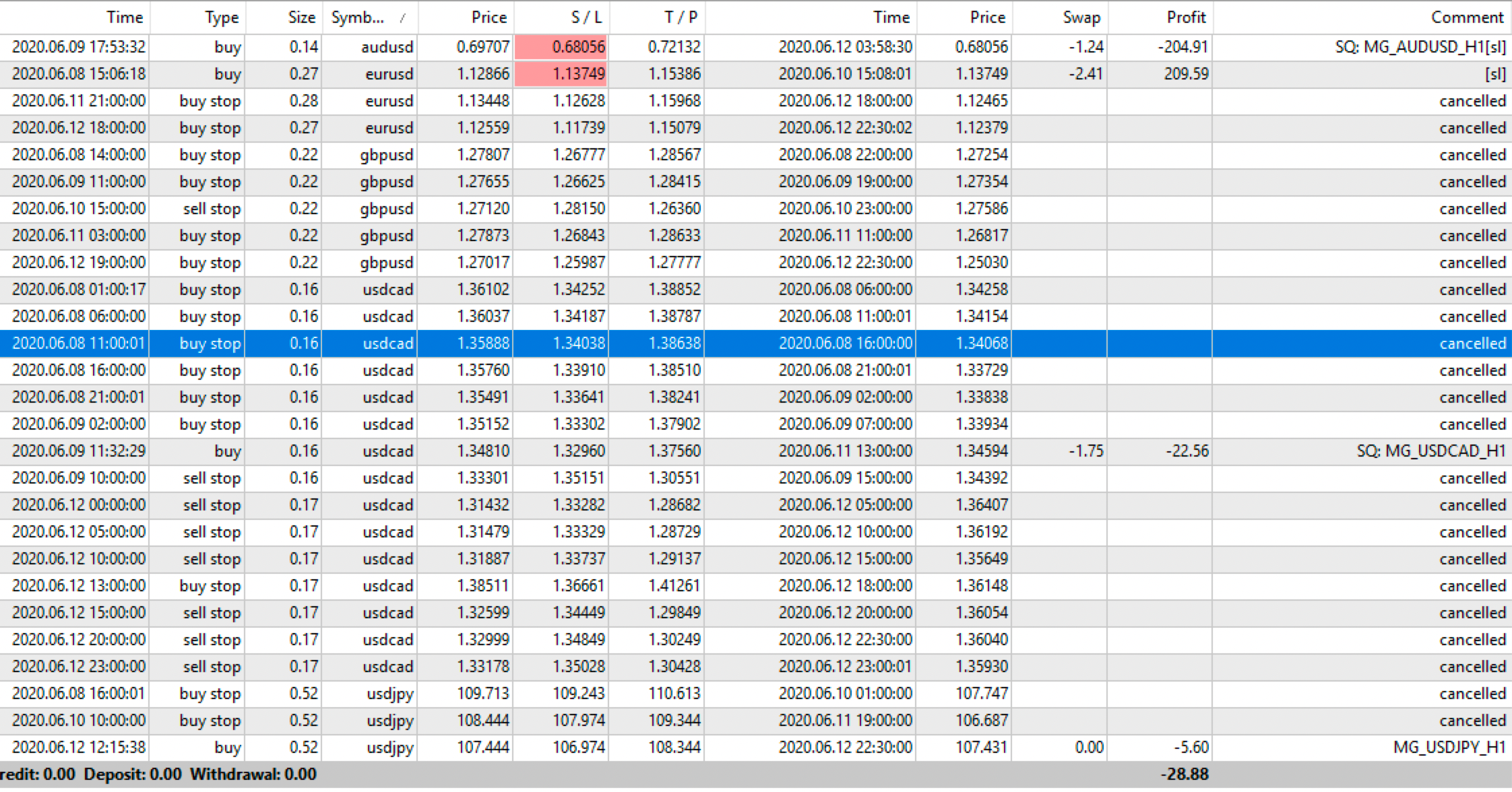Viewport: 1512px width, 792px height.
Task: Click the Deposit: 0.00 summary text
Action: [133, 774]
